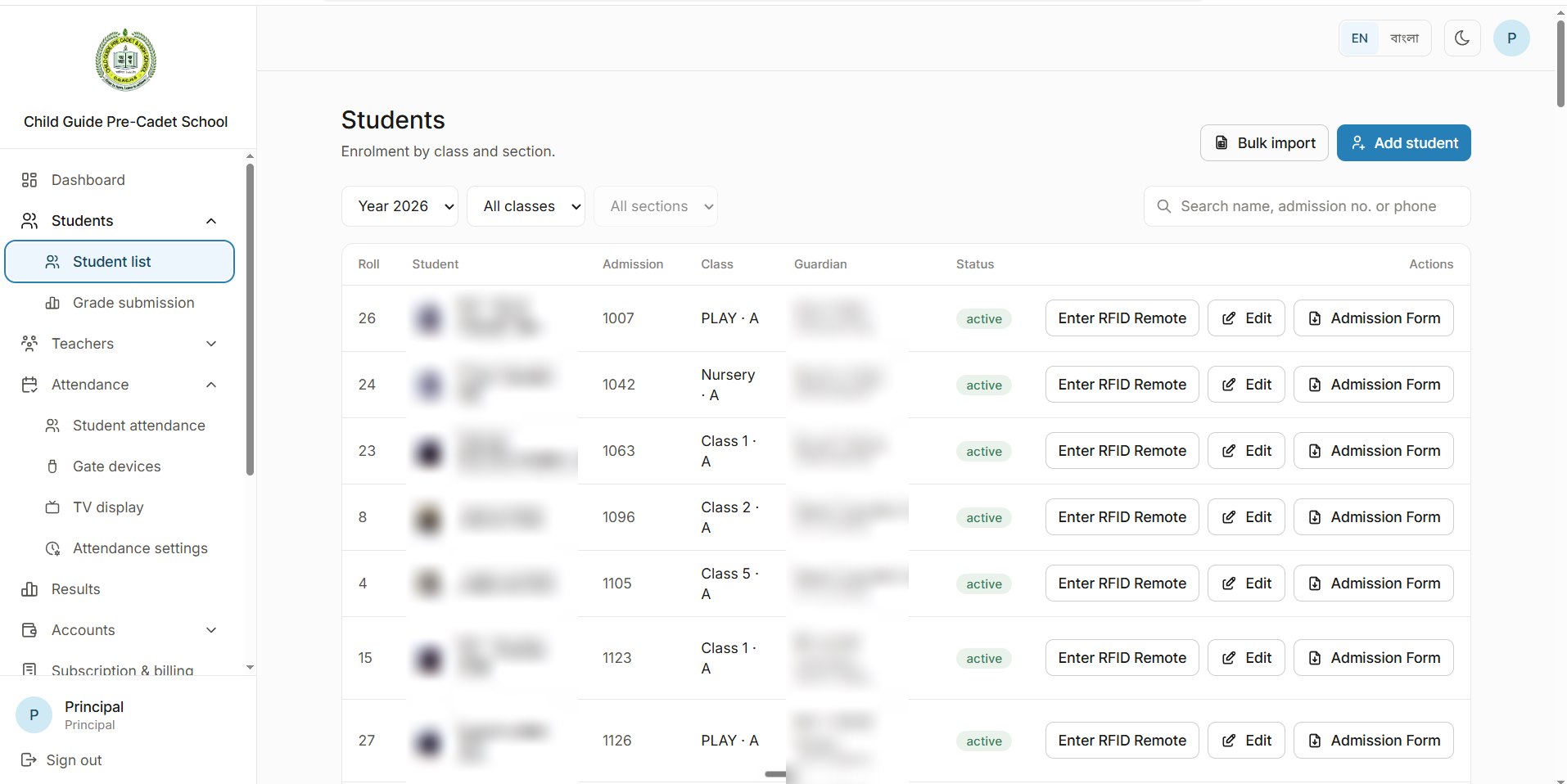
Task: Click the TV display icon
Action: pyautogui.click(x=52, y=507)
